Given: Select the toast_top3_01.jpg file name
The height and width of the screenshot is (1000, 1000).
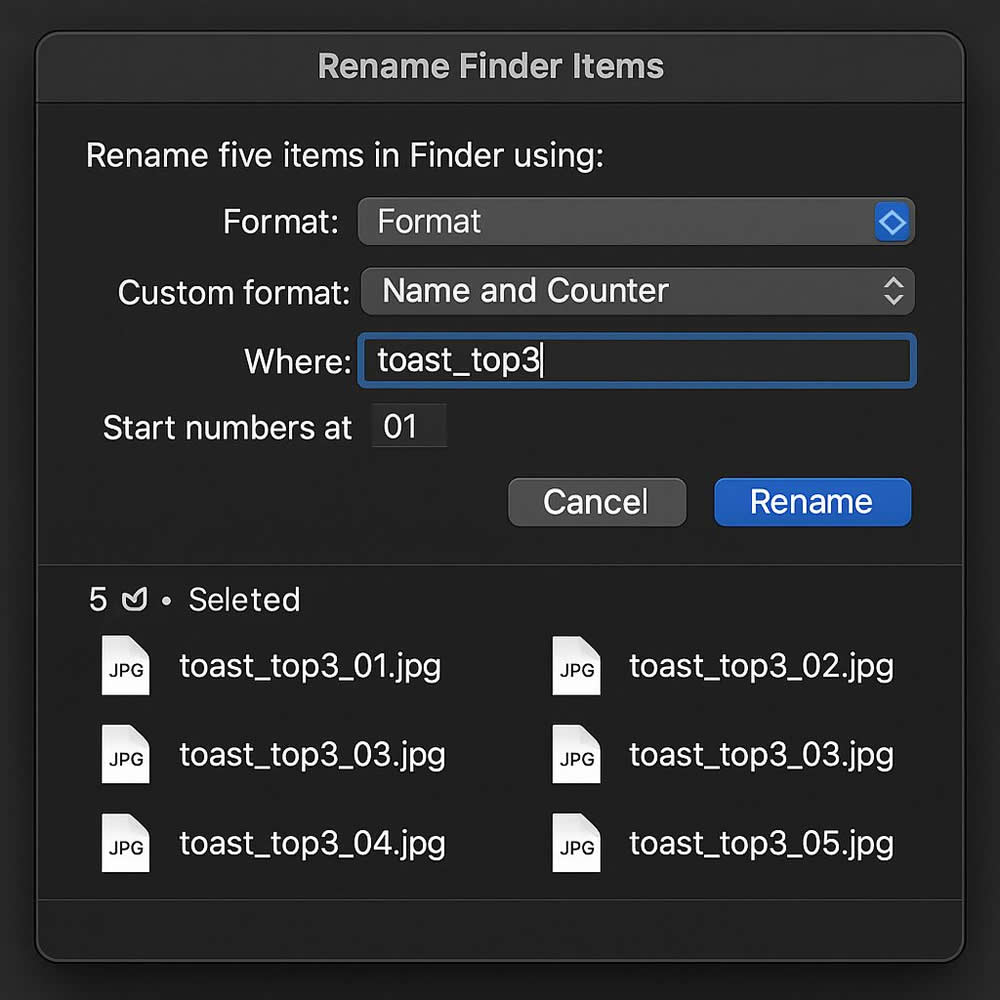Looking at the screenshot, I should [310, 666].
